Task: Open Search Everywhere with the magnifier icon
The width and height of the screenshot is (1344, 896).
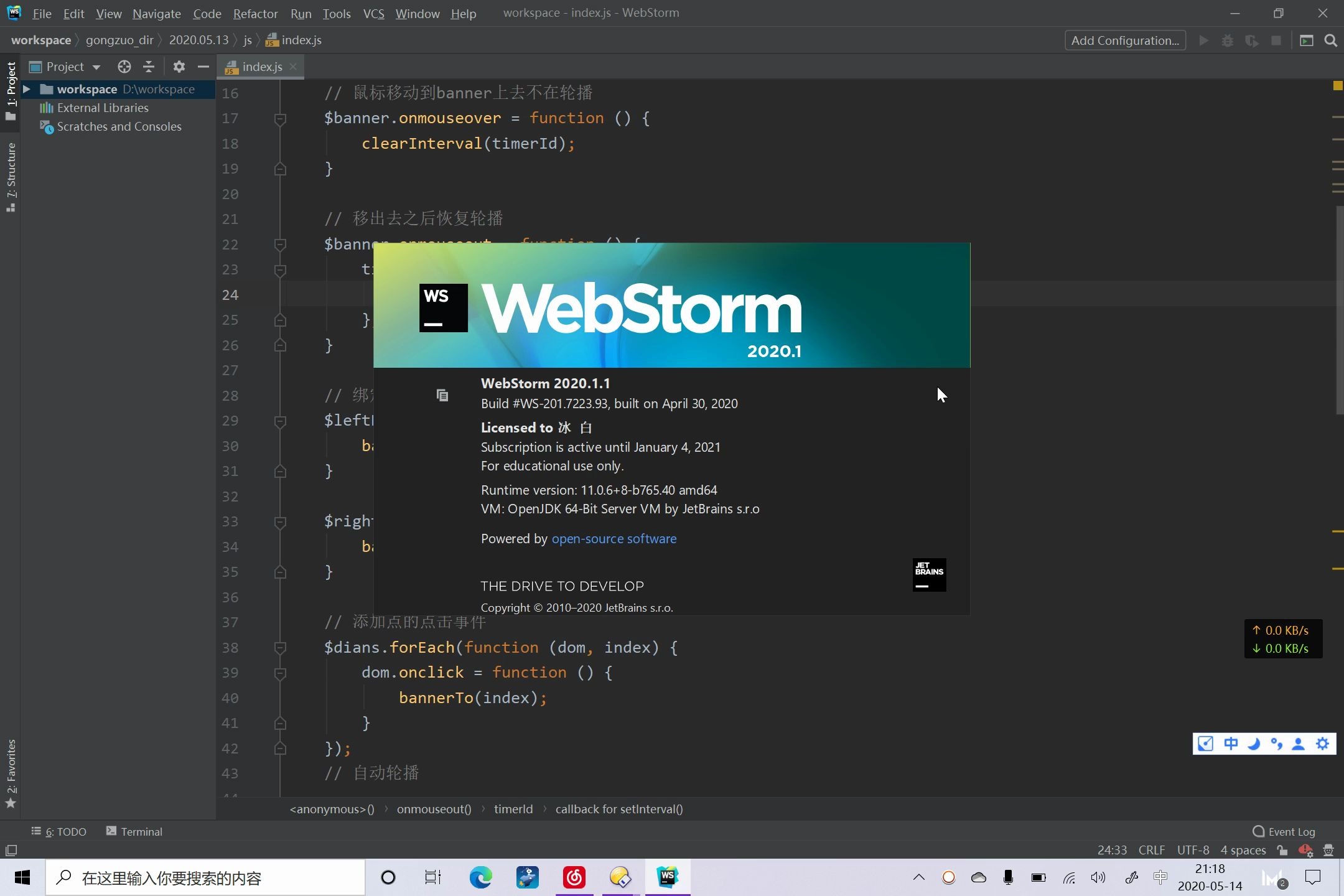Action: [1332, 40]
